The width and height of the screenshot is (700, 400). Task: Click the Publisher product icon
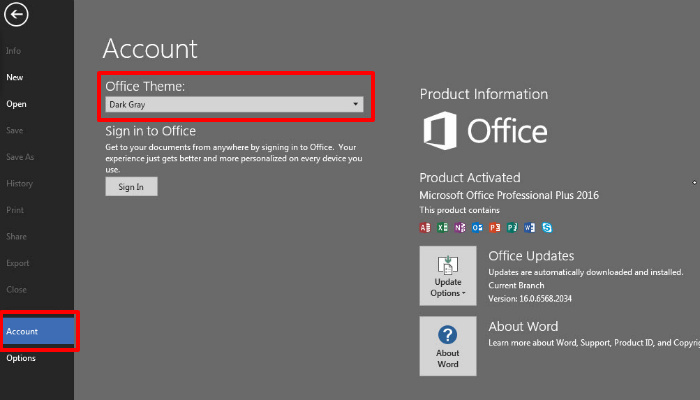[x=512, y=228]
